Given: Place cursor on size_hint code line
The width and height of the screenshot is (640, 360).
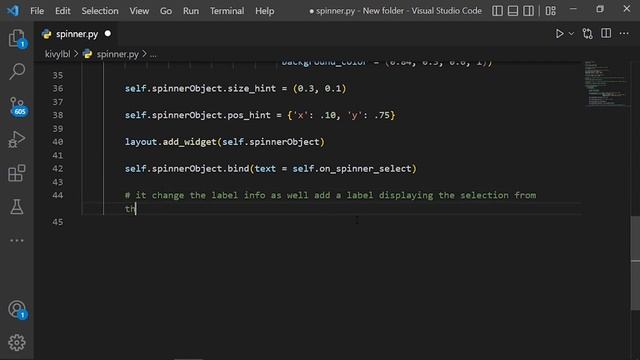Looking at the screenshot, I should click(235, 89).
